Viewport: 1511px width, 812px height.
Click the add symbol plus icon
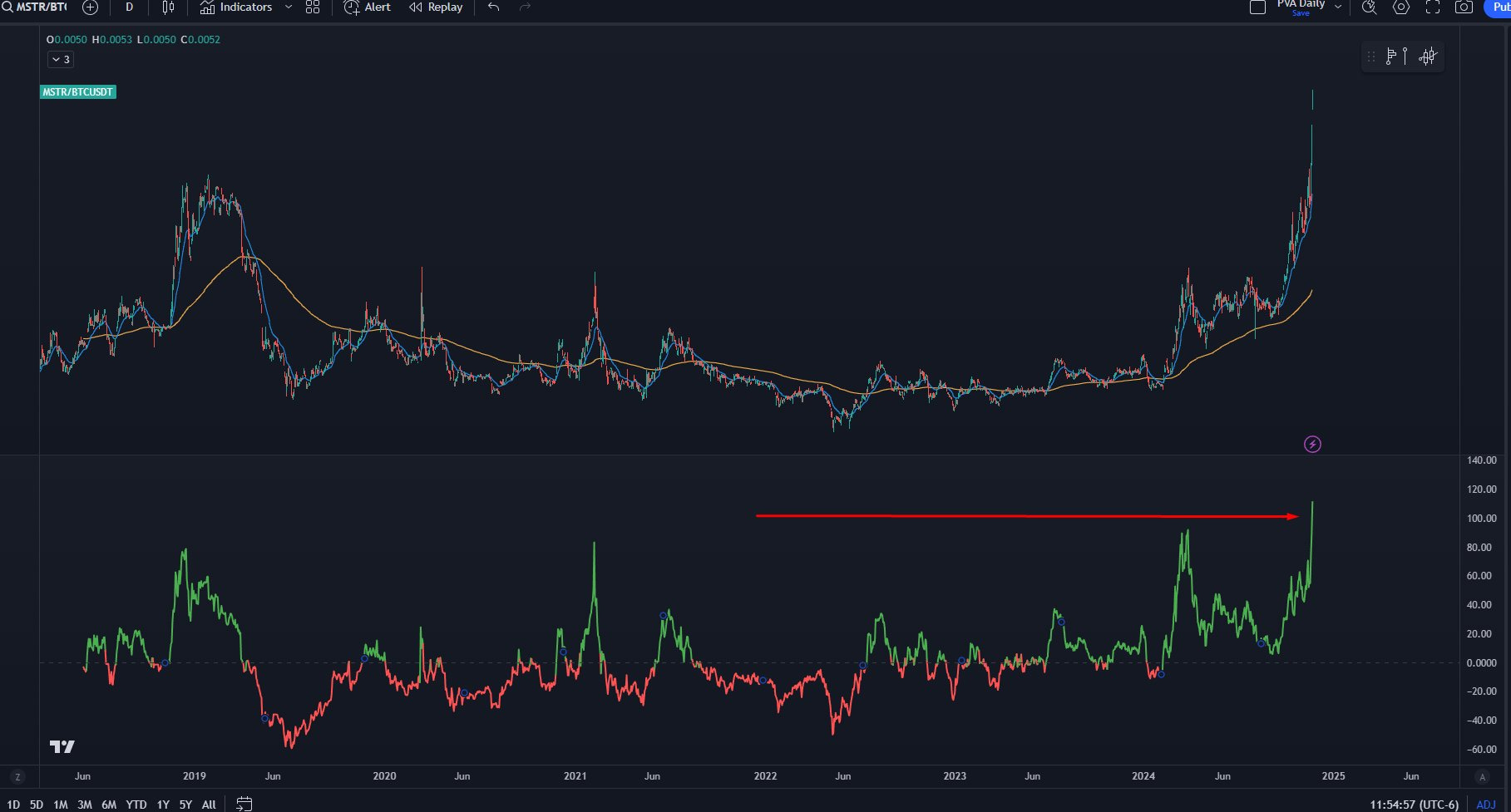(x=90, y=7)
